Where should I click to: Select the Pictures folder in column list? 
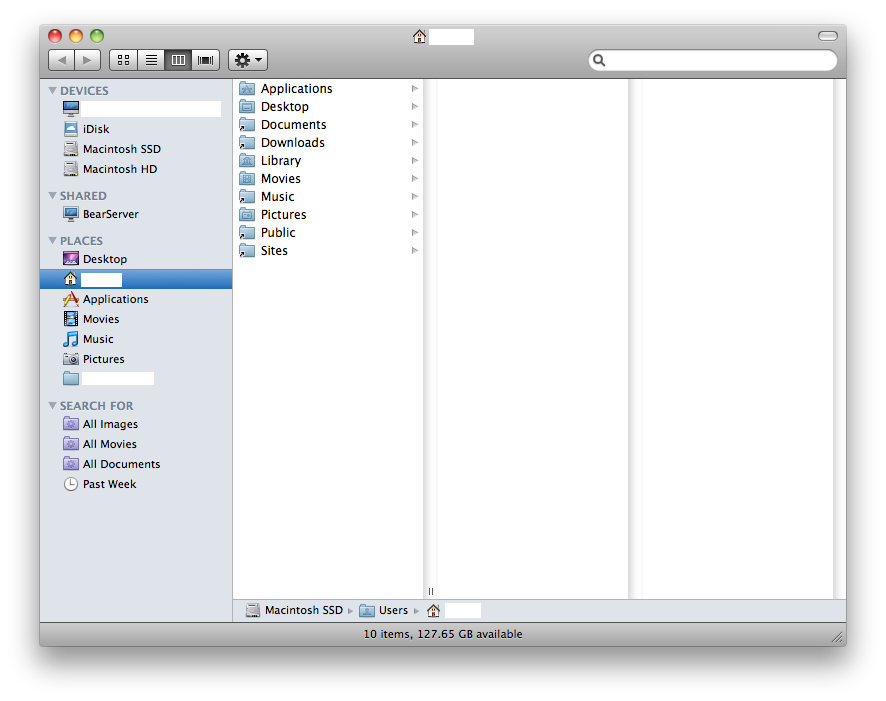[328, 215]
